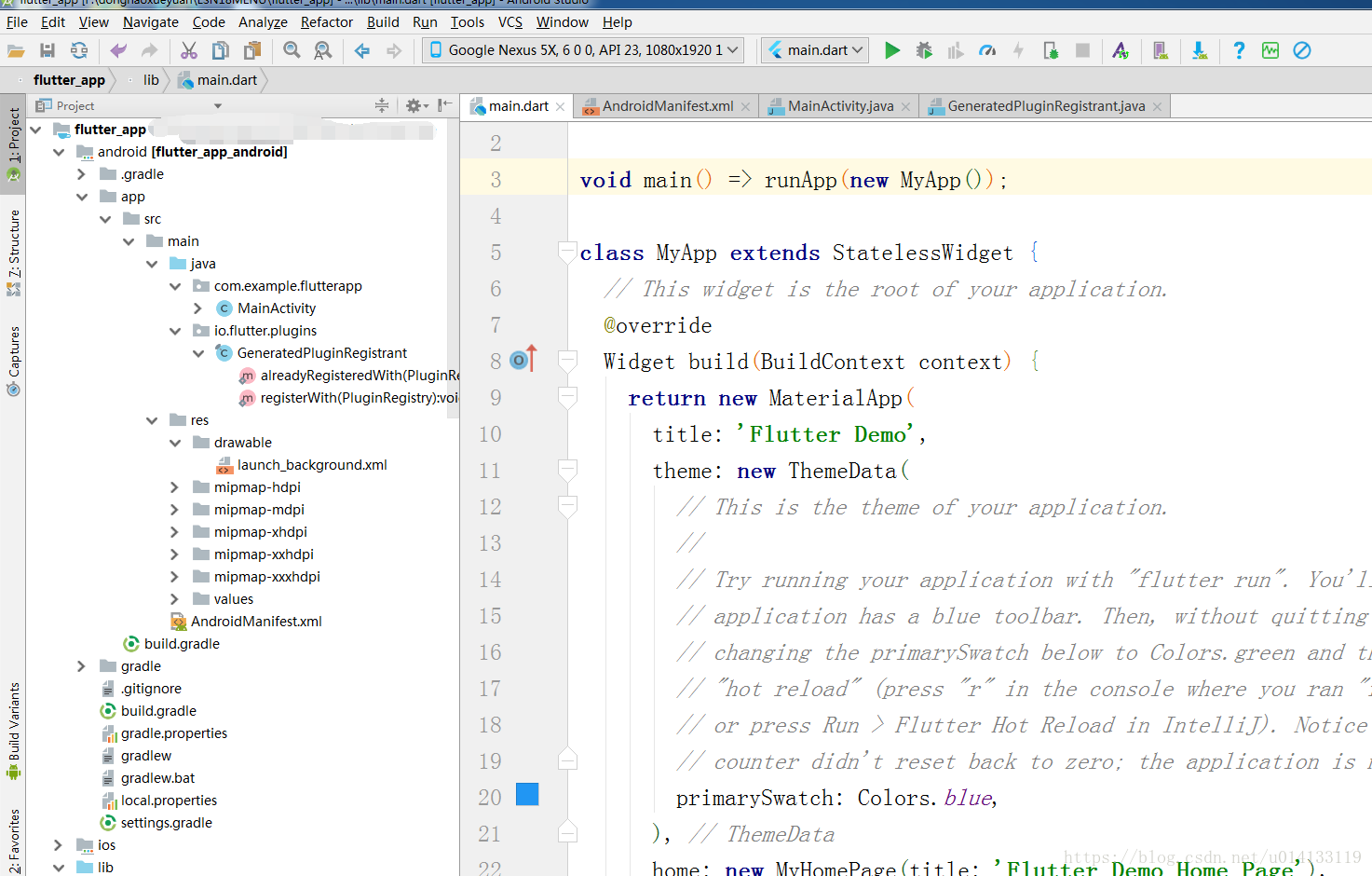This screenshot has height=876, width=1372.
Task: Click the Help question mark icon
Action: click(x=1239, y=50)
